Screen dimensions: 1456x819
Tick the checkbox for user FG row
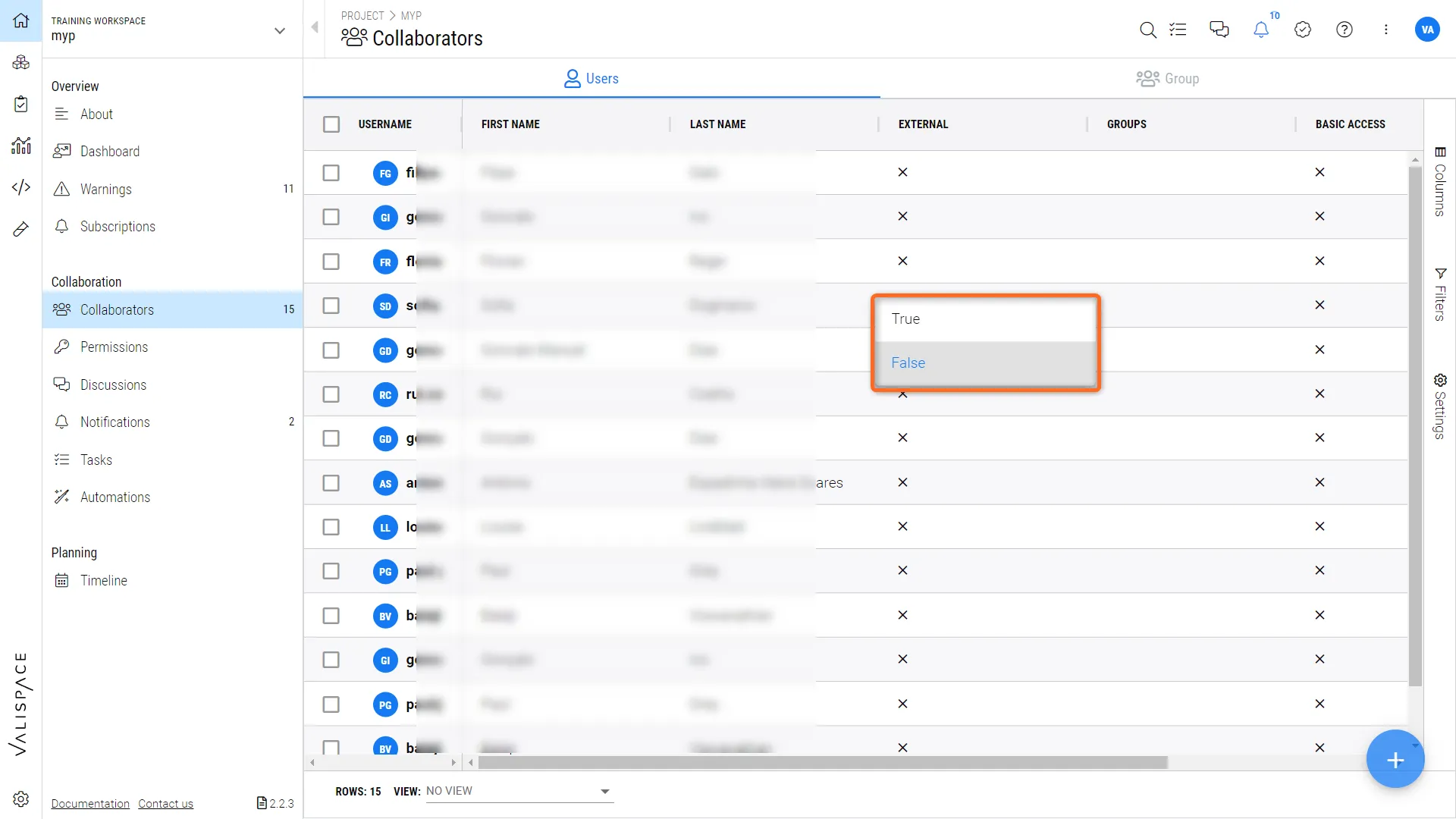pos(331,173)
